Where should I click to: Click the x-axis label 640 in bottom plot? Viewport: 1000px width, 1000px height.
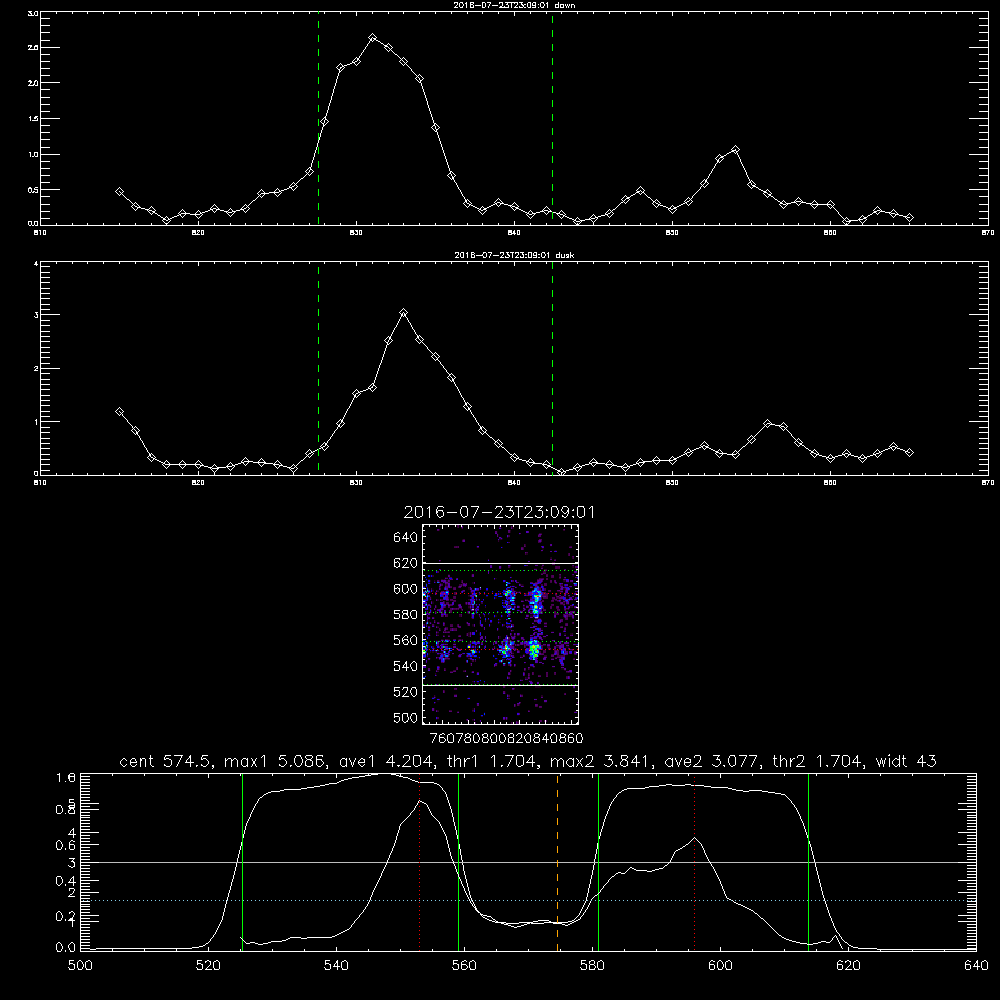point(976,966)
